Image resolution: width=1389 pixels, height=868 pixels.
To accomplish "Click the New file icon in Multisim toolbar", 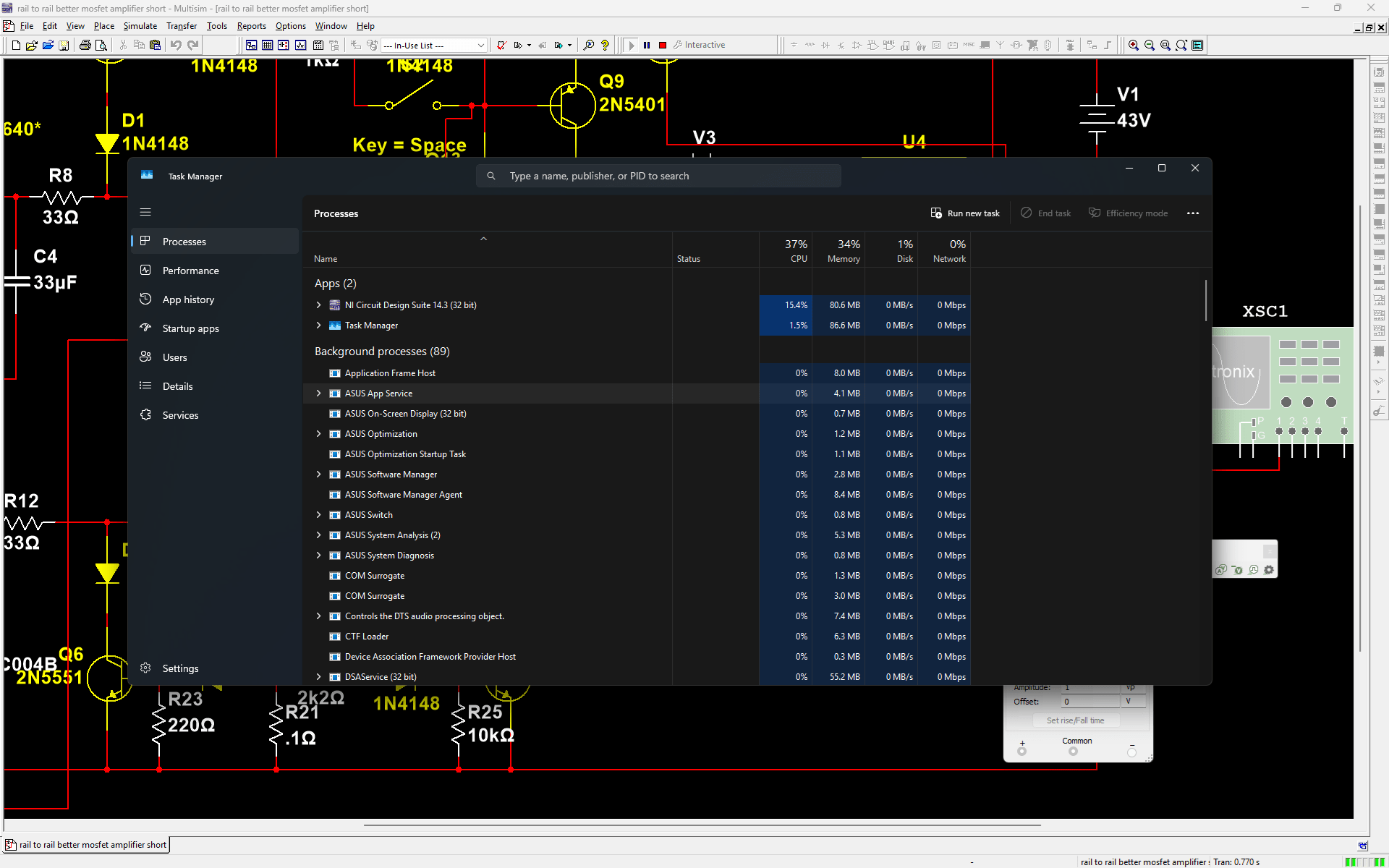I will click(x=16, y=45).
